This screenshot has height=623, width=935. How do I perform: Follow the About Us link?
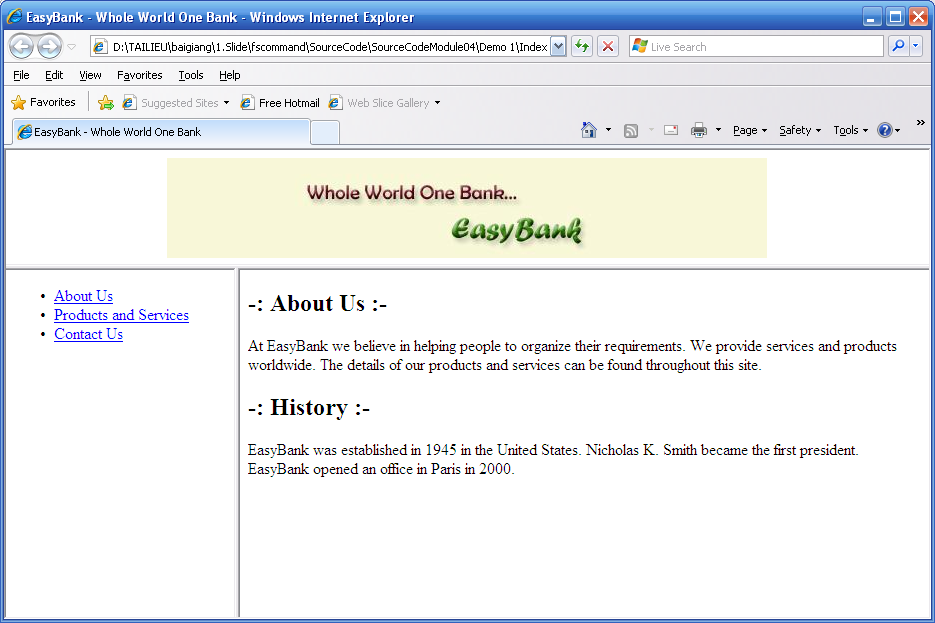pyautogui.click(x=83, y=296)
